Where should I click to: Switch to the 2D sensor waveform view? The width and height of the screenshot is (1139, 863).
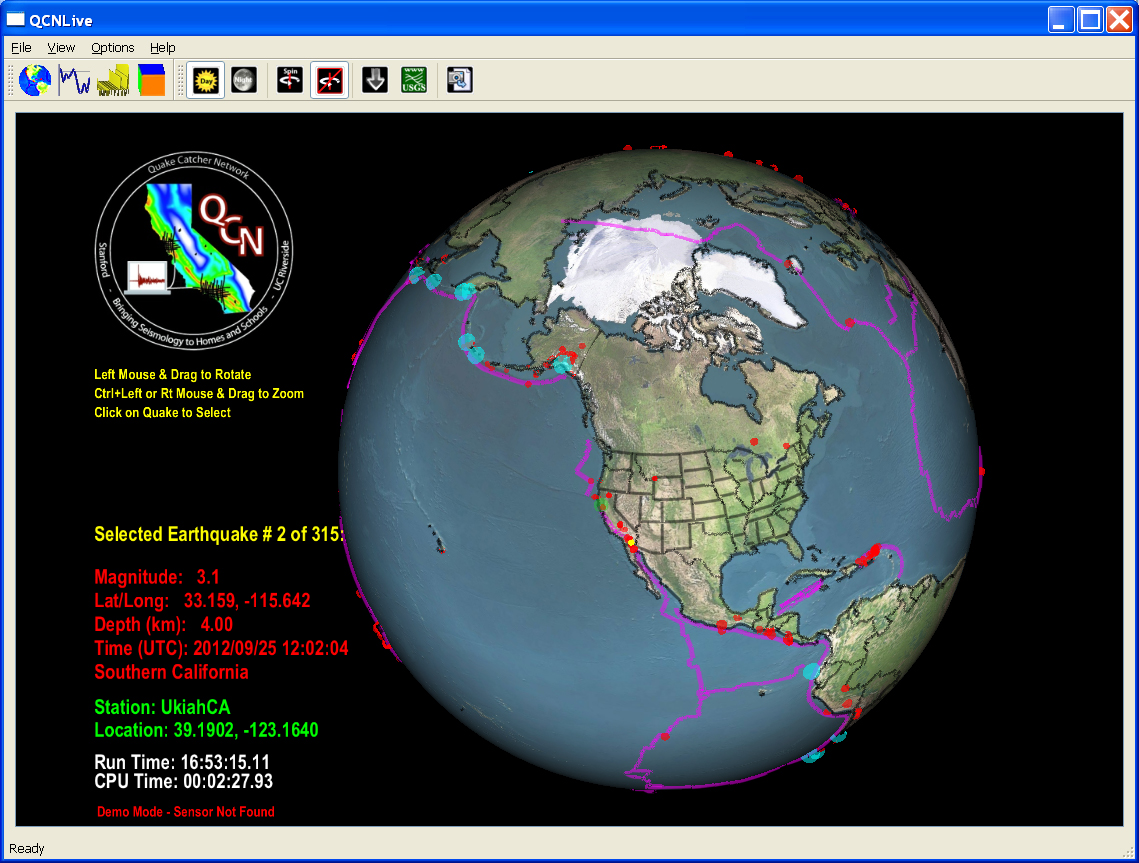coord(75,80)
